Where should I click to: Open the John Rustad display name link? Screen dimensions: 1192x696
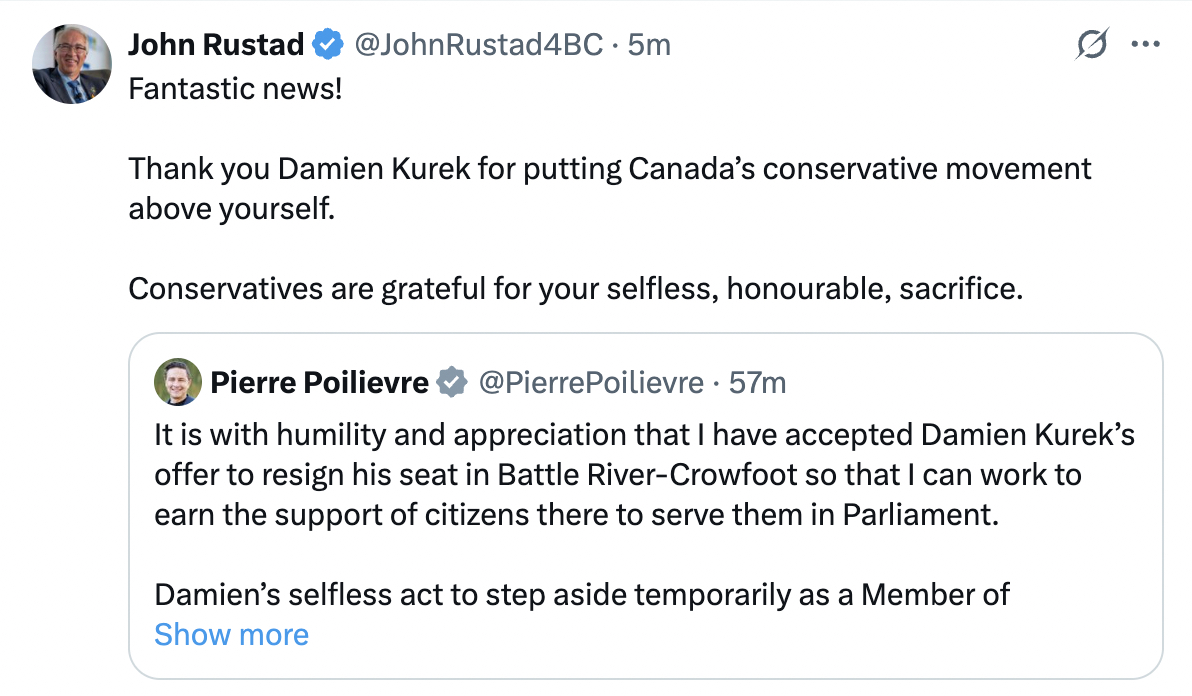[x=216, y=45]
